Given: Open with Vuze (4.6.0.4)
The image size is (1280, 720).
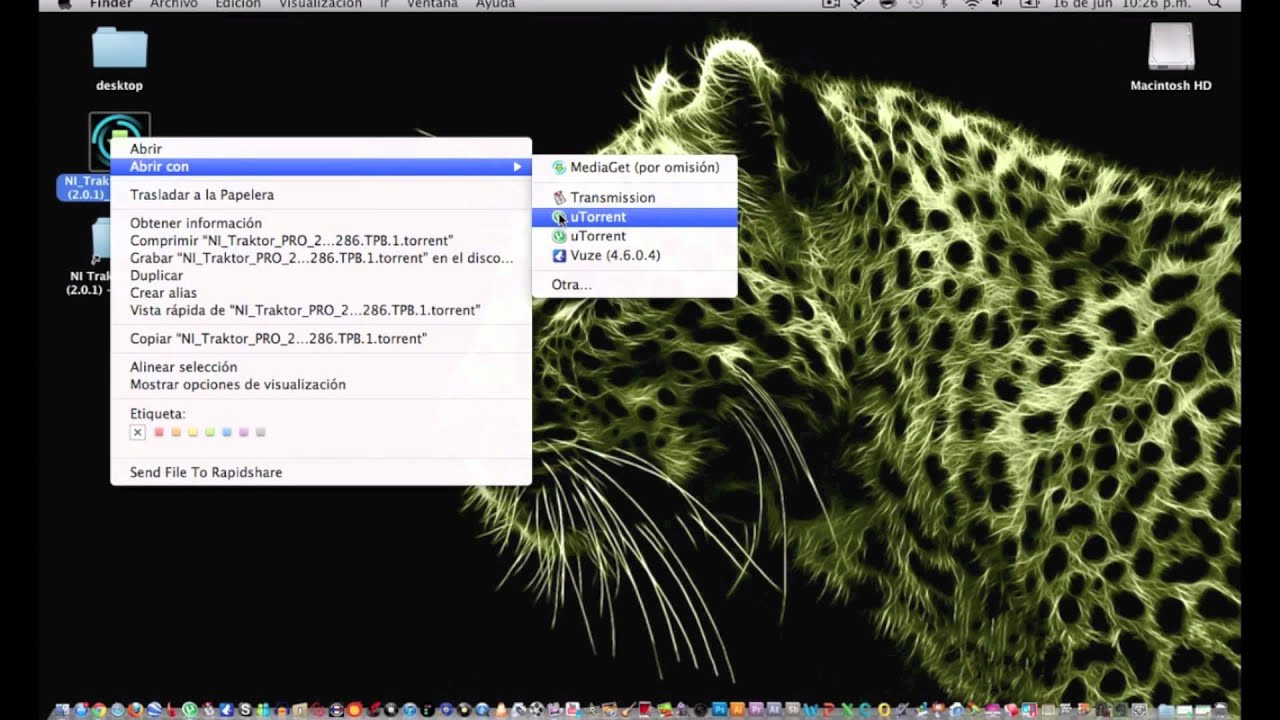Looking at the screenshot, I should (x=635, y=256).
